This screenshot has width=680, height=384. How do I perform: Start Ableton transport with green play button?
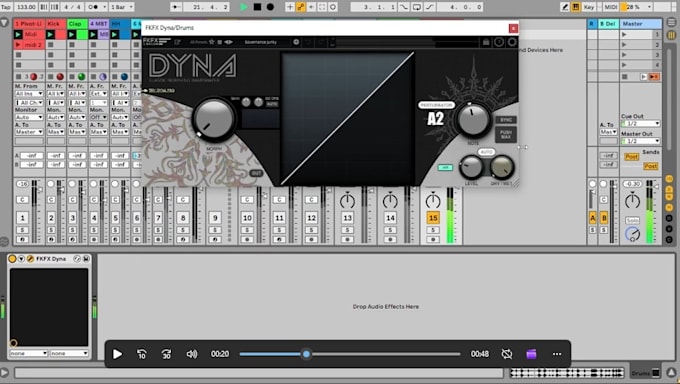(244, 7)
